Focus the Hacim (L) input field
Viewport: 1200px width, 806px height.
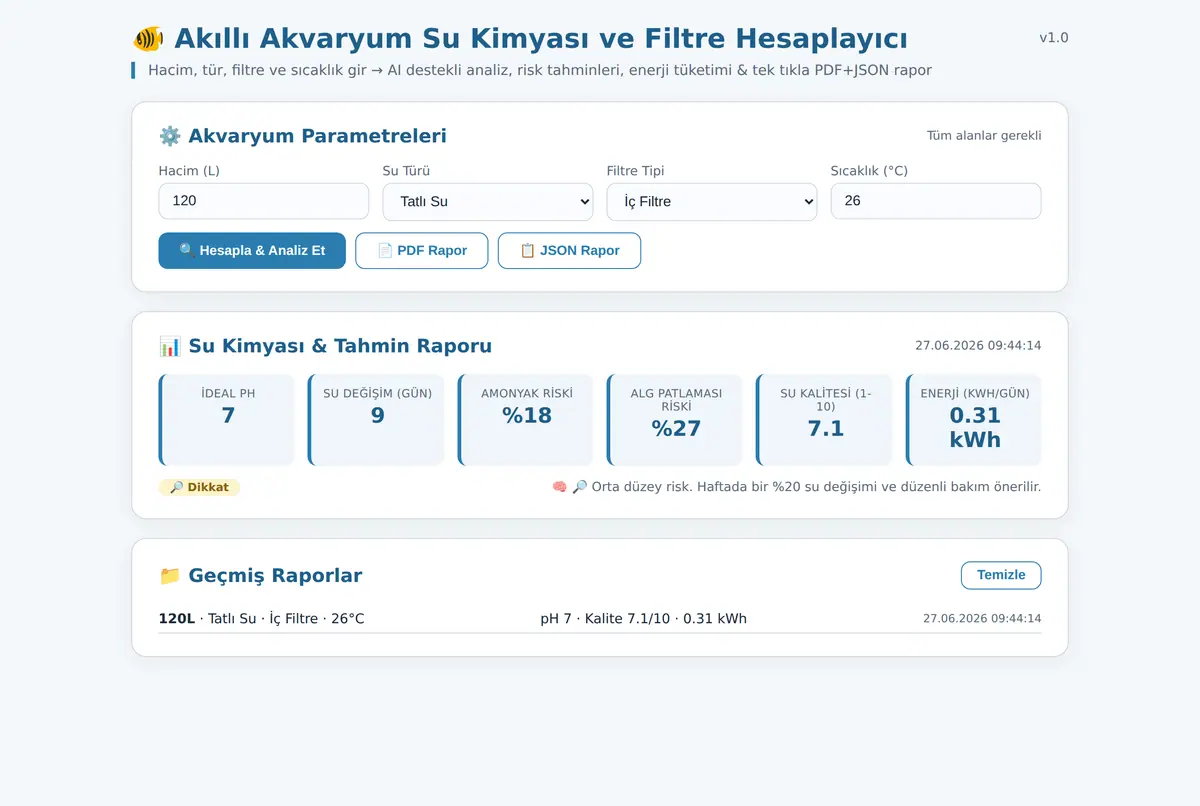coord(264,201)
